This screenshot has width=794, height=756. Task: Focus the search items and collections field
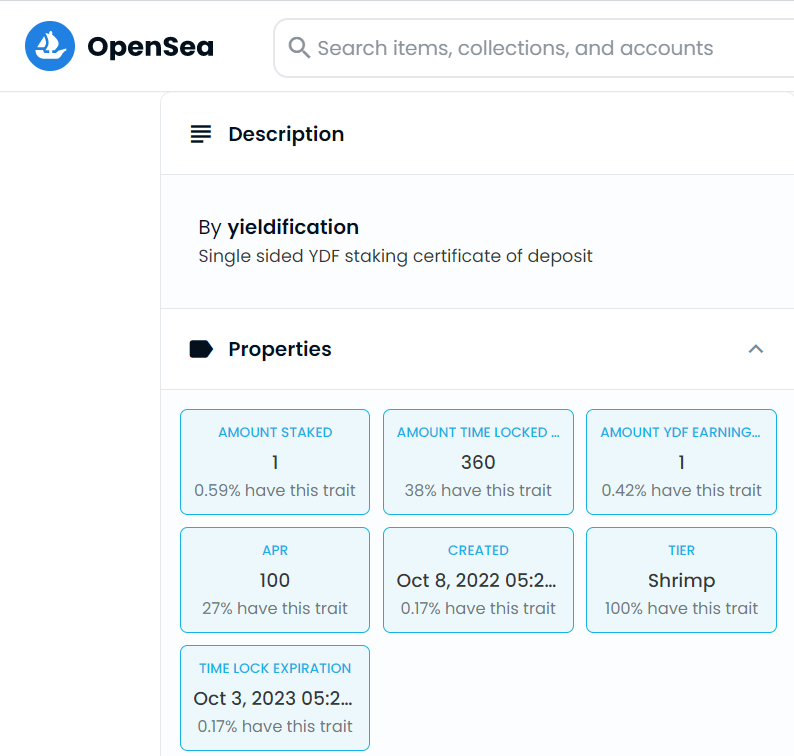(534, 48)
